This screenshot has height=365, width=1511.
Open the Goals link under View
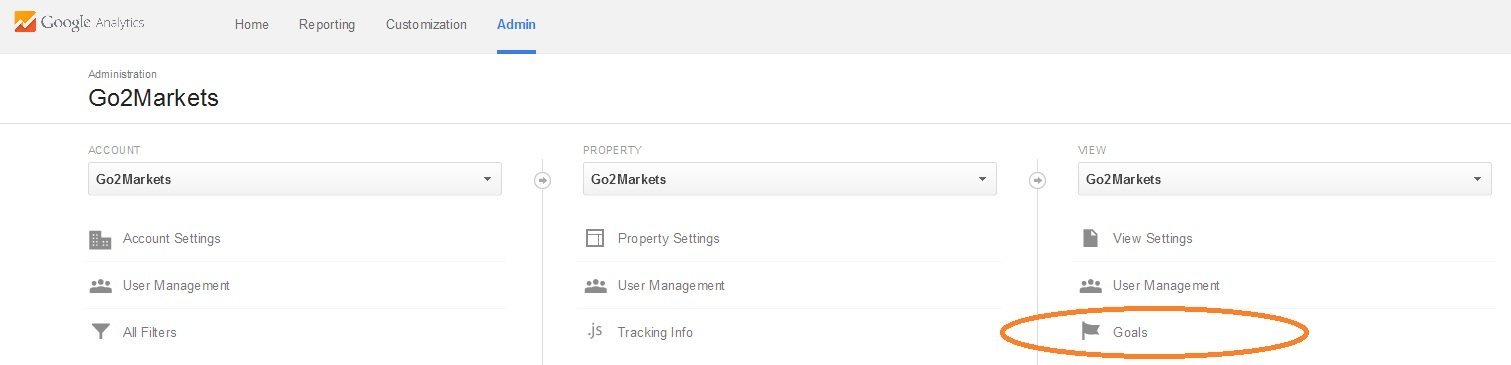click(1130, 332)
